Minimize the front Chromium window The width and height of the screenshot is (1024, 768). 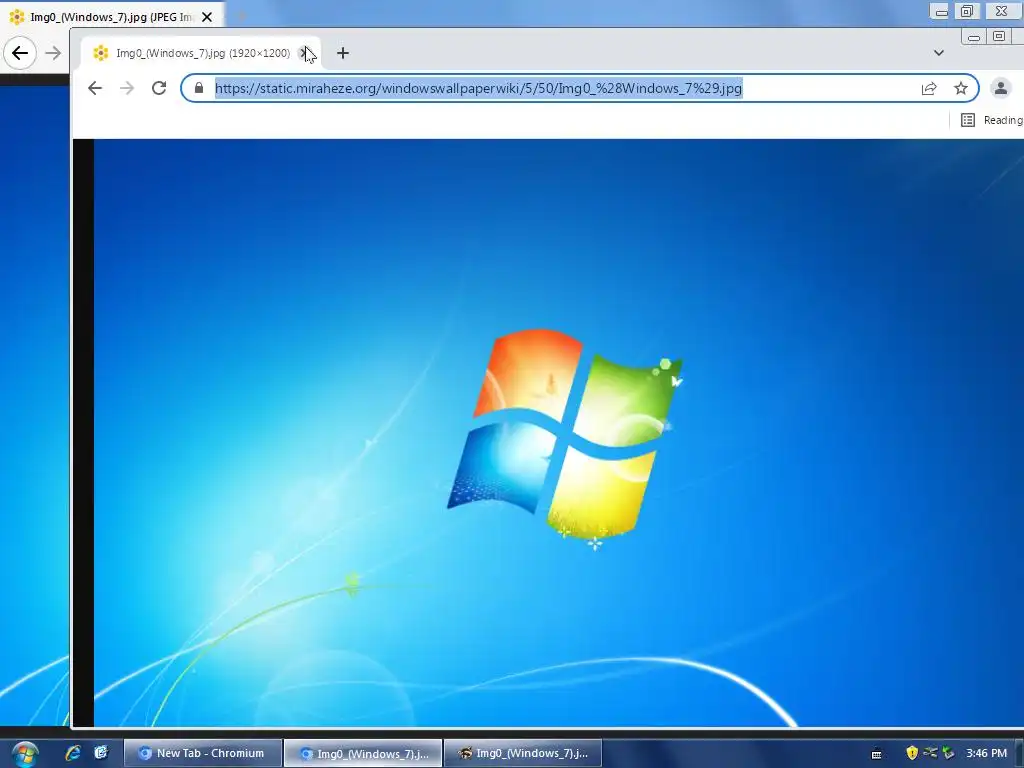click(x=974, y=37)
